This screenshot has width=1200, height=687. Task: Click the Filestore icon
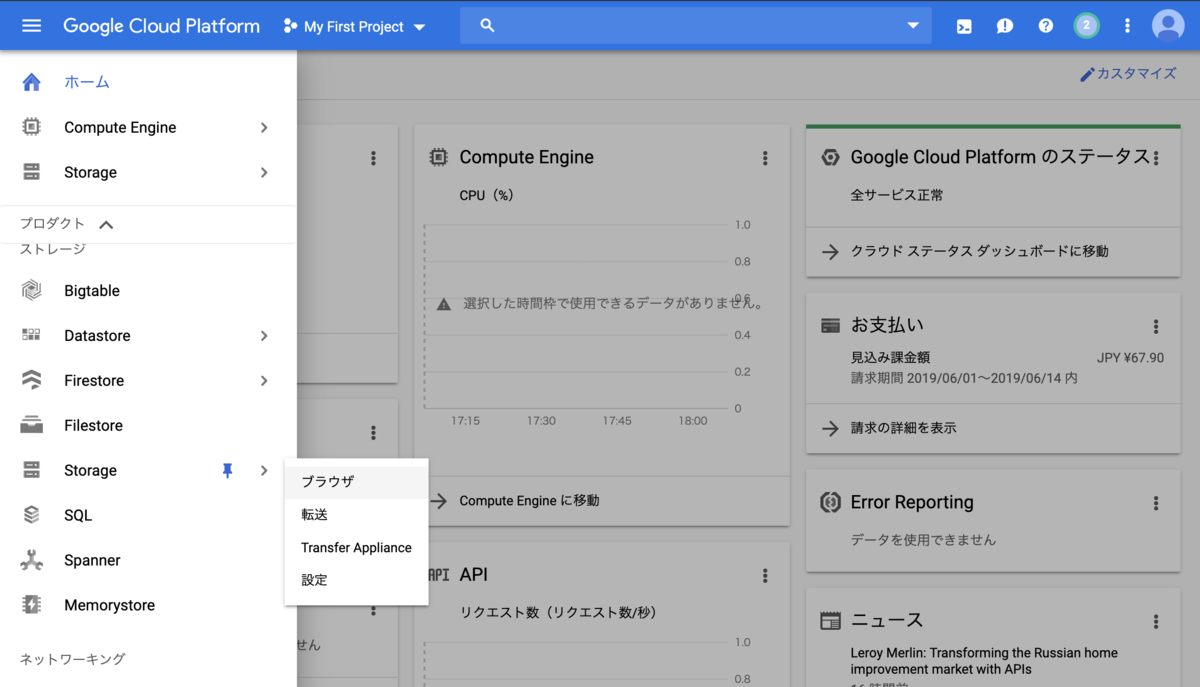tap(31, 425)
